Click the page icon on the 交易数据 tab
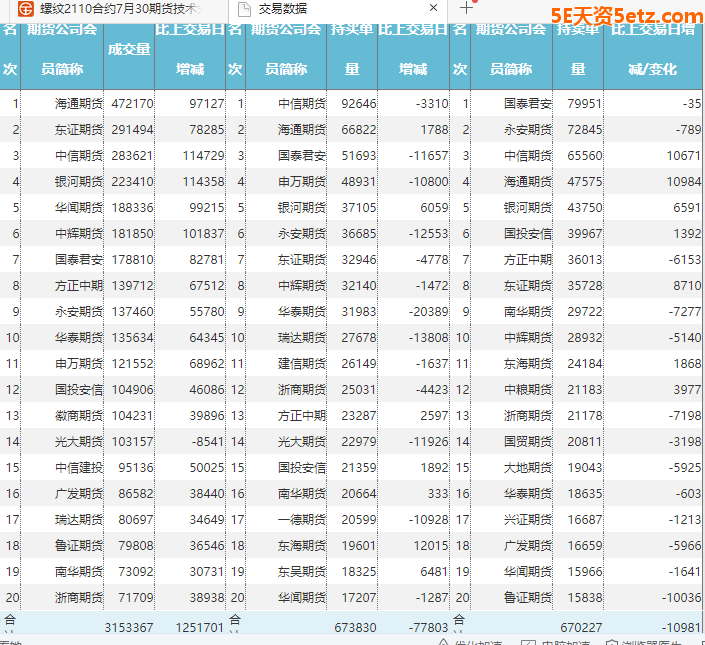Viewport: 705px width, 645px height. click(243, 9)
